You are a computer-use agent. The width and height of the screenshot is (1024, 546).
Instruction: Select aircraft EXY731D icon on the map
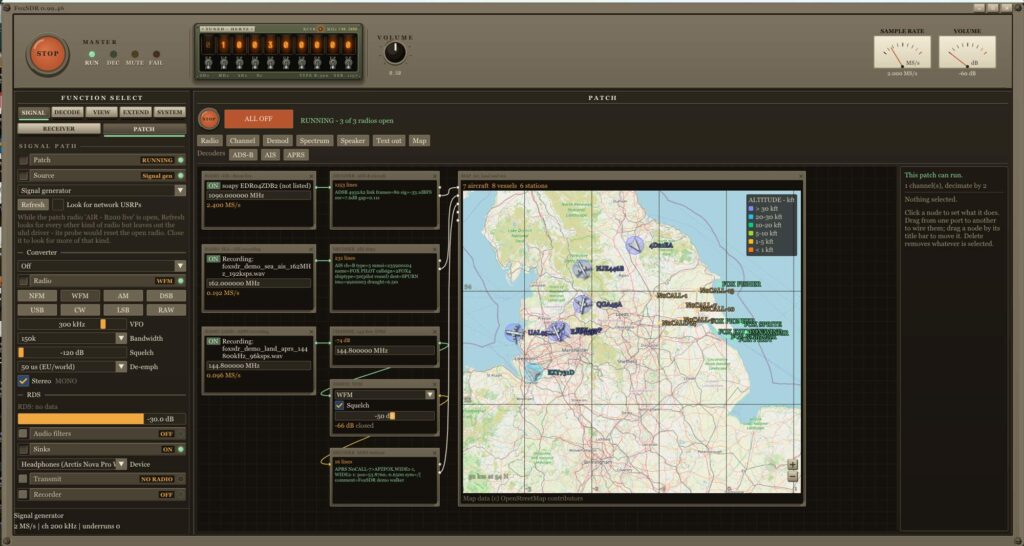pyautogui.click(x=534, y=372)
